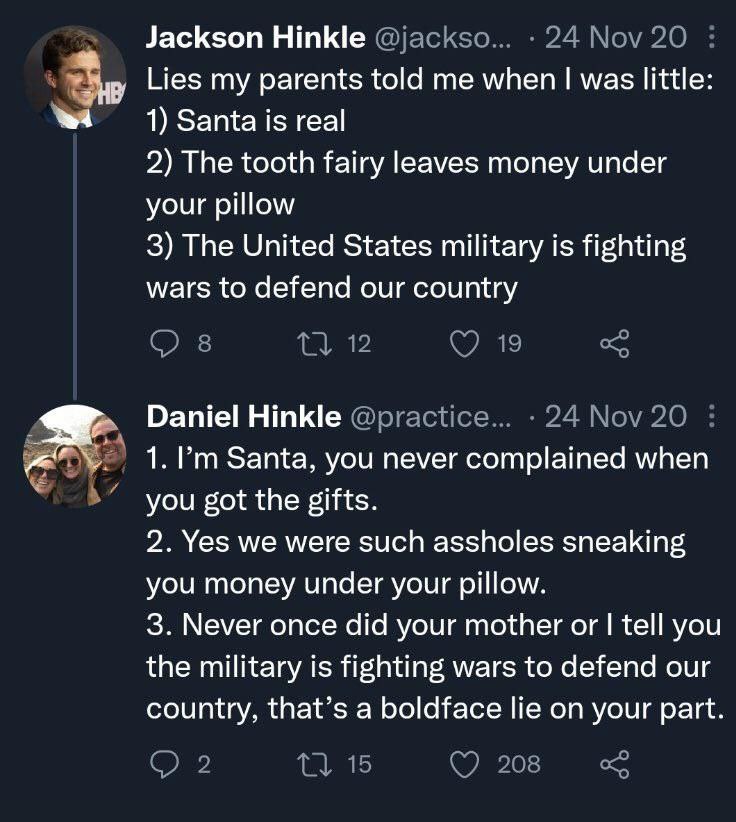Screen dimensions: 736x822
Task: Reply to Jackson Hinkle's tweet
Action: pyautogui.click(x=163, y=344)
